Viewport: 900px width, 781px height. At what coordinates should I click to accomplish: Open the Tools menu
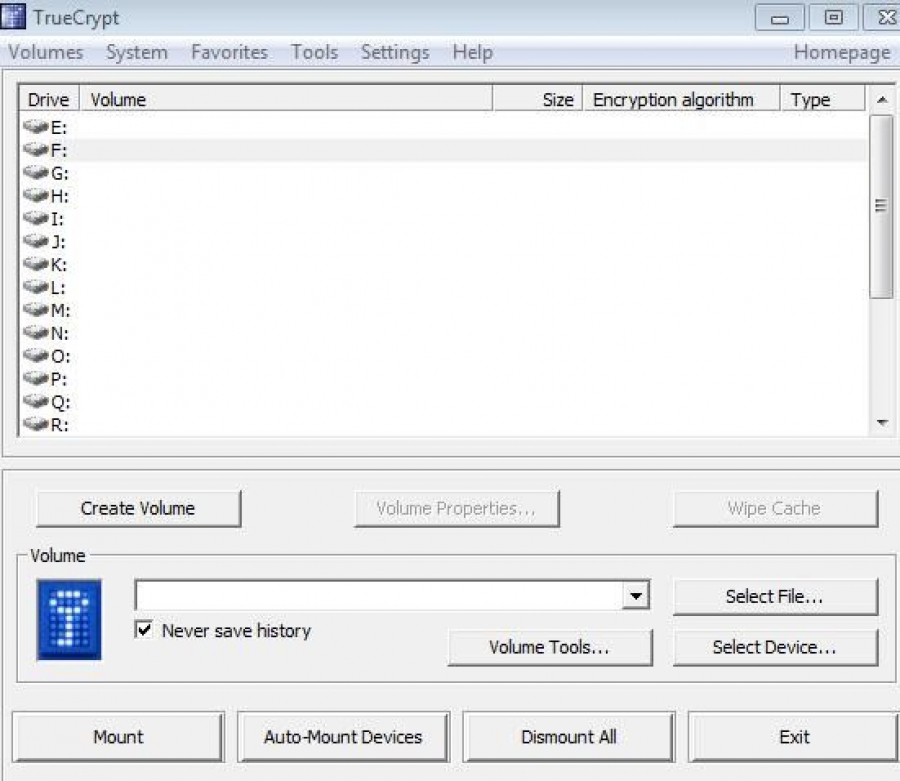[x=314, y=52]
